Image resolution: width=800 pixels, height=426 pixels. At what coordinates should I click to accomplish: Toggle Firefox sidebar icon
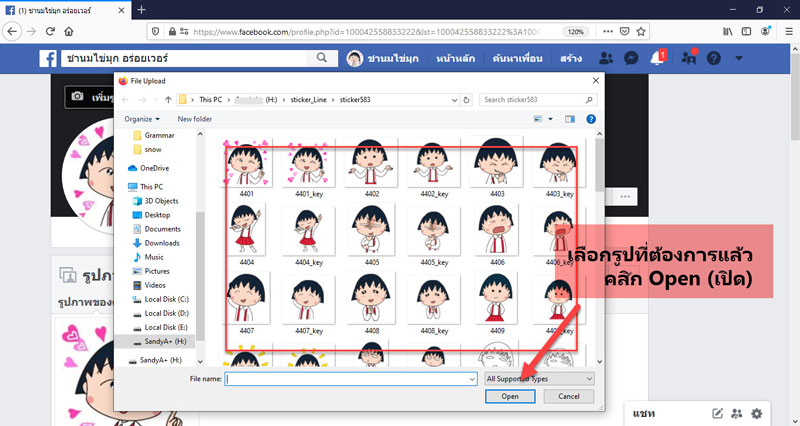746,32
